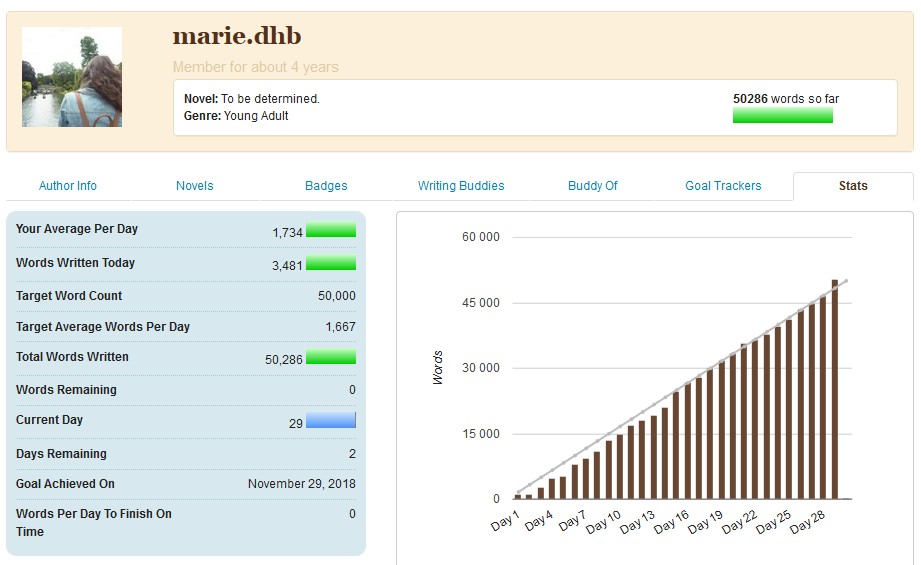
Task: Click the 'Words Remaining' label
Action: (x=66, y=389)
